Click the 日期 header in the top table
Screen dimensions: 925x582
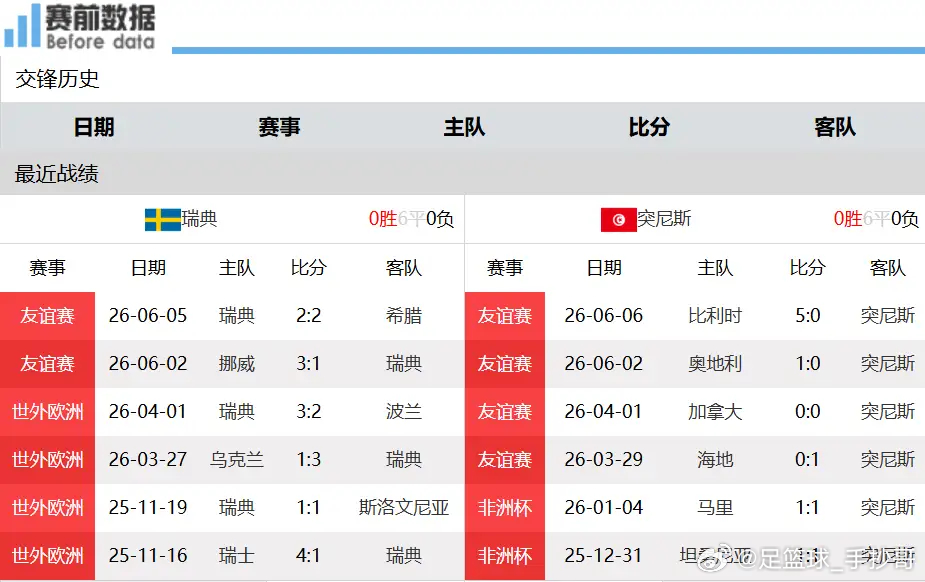94,127
